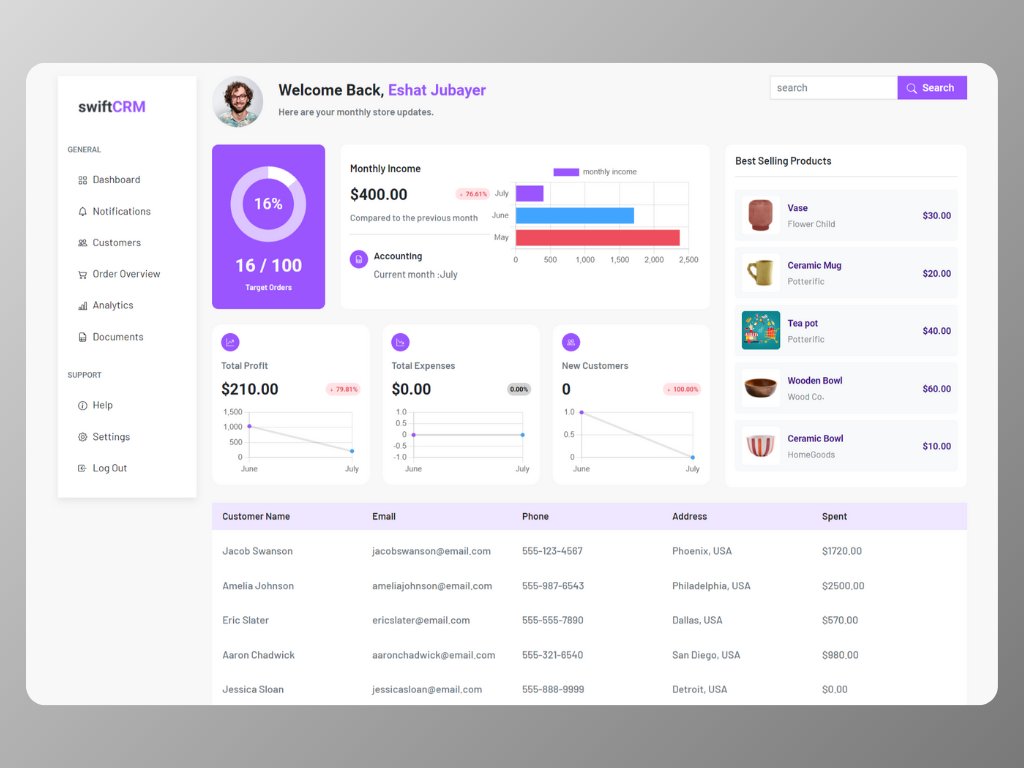The width and height of the screenshot is (1024, 768).
Task: Open the Help page
Action: [x=103, y=405]
